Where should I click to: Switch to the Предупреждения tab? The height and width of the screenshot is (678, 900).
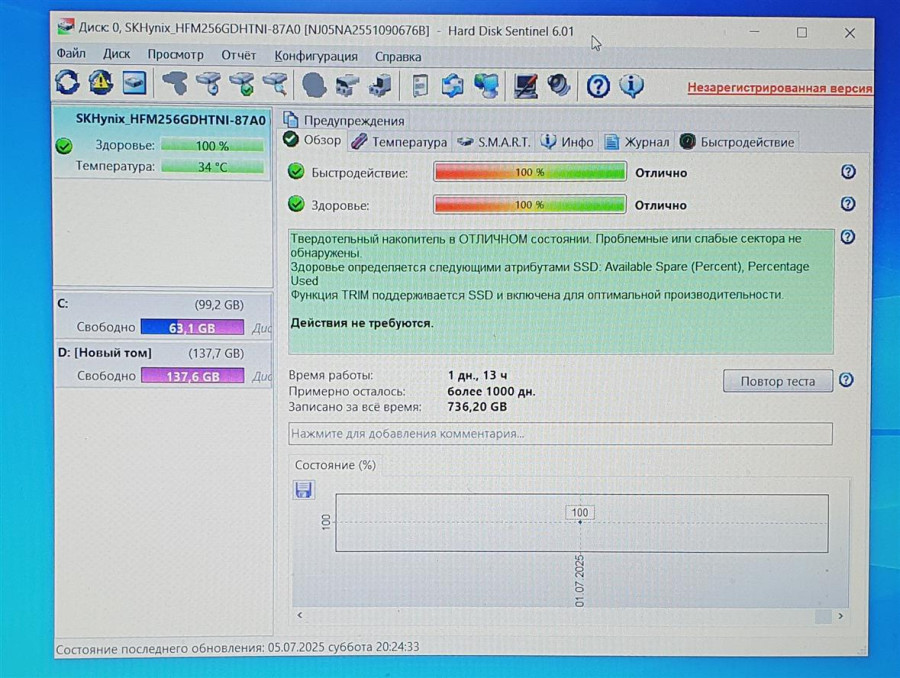tap(345, 120)
